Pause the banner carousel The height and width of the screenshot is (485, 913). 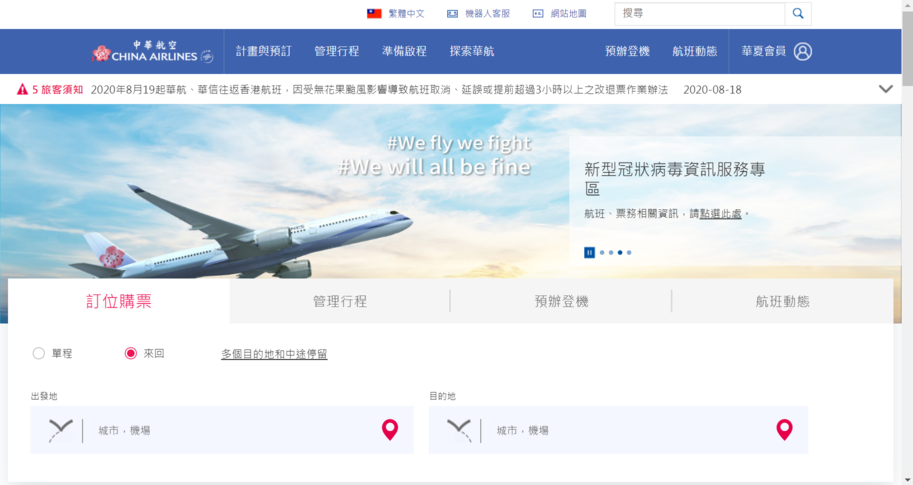point(589,252)
